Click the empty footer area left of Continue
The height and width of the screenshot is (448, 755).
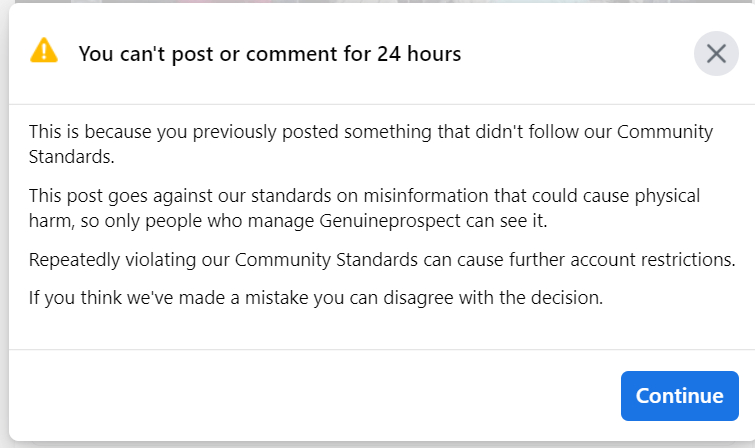tap(300, 395)
